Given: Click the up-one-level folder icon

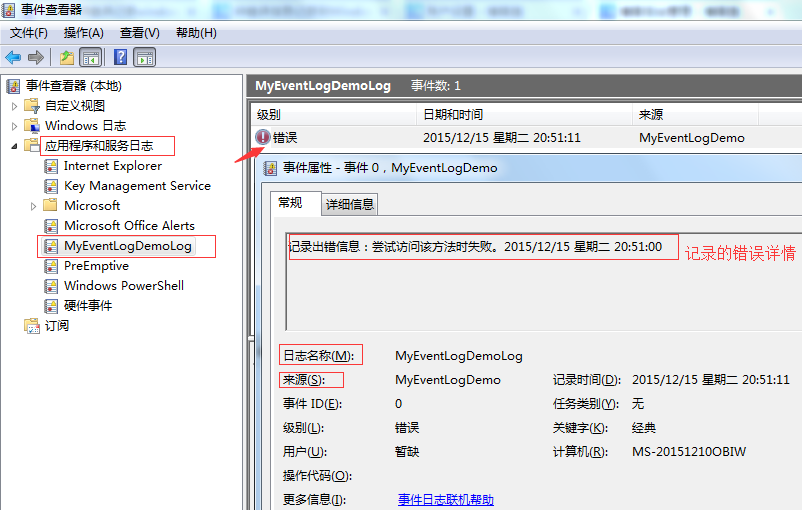Looking at the screenshot, I should point(66,57).
